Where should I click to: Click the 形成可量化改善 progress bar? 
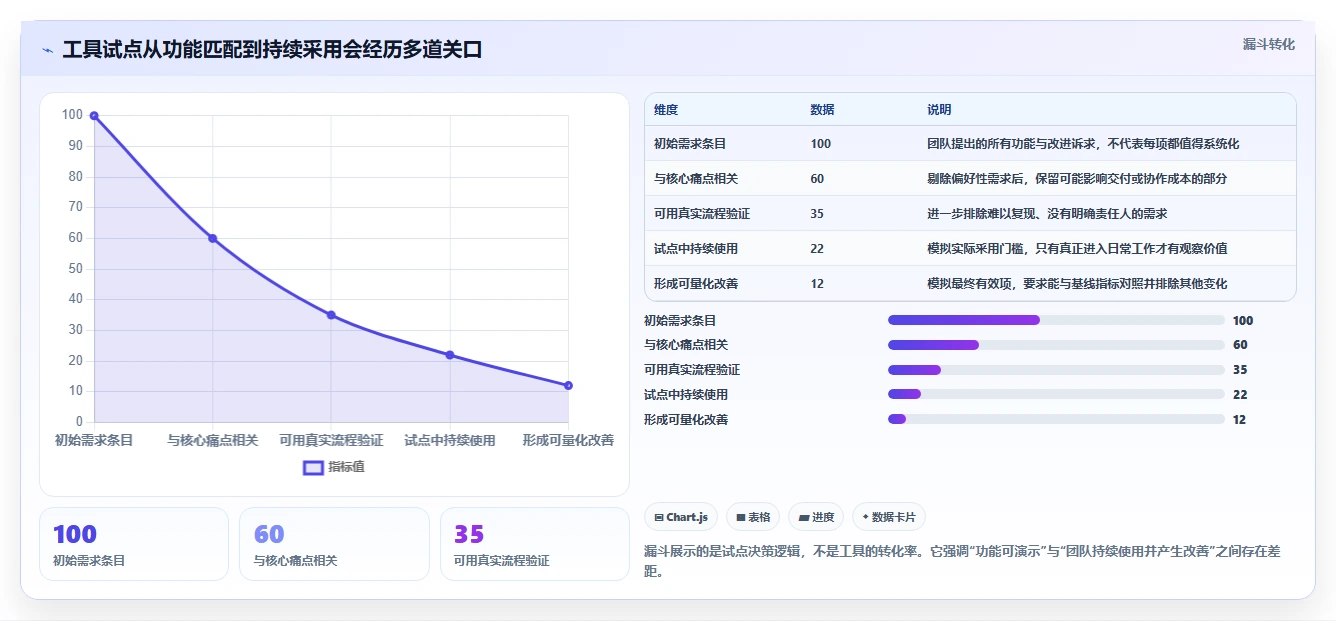click(1056, 420)
